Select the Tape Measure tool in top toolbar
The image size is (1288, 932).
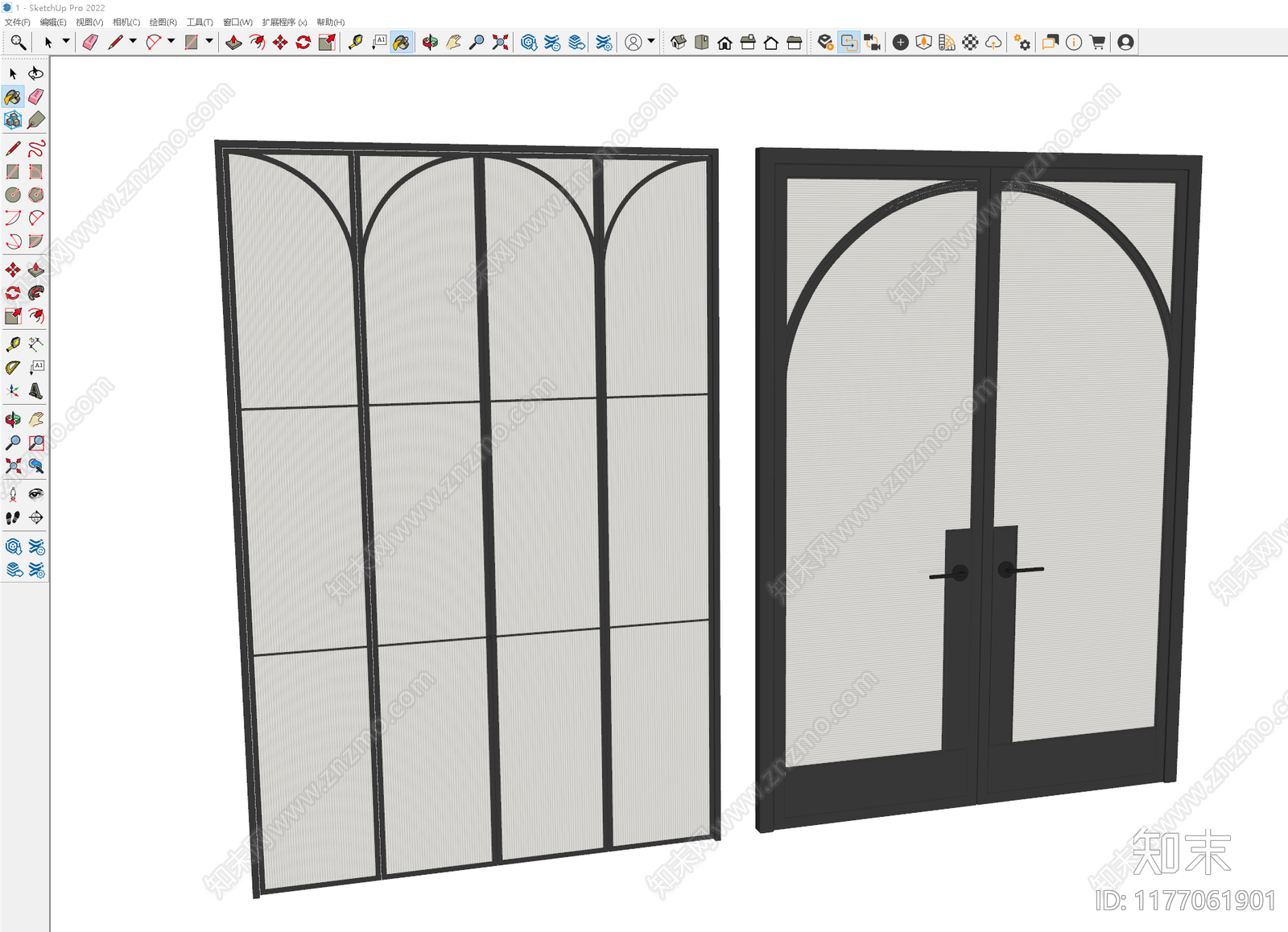click(x=355, y=42)
